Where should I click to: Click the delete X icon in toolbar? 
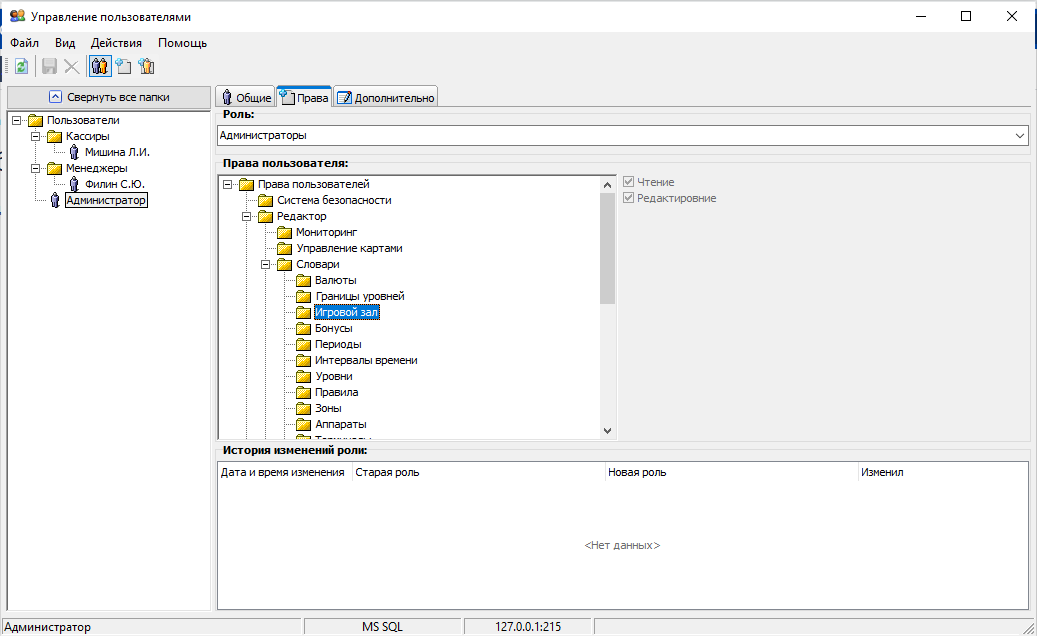pos(71,66)
